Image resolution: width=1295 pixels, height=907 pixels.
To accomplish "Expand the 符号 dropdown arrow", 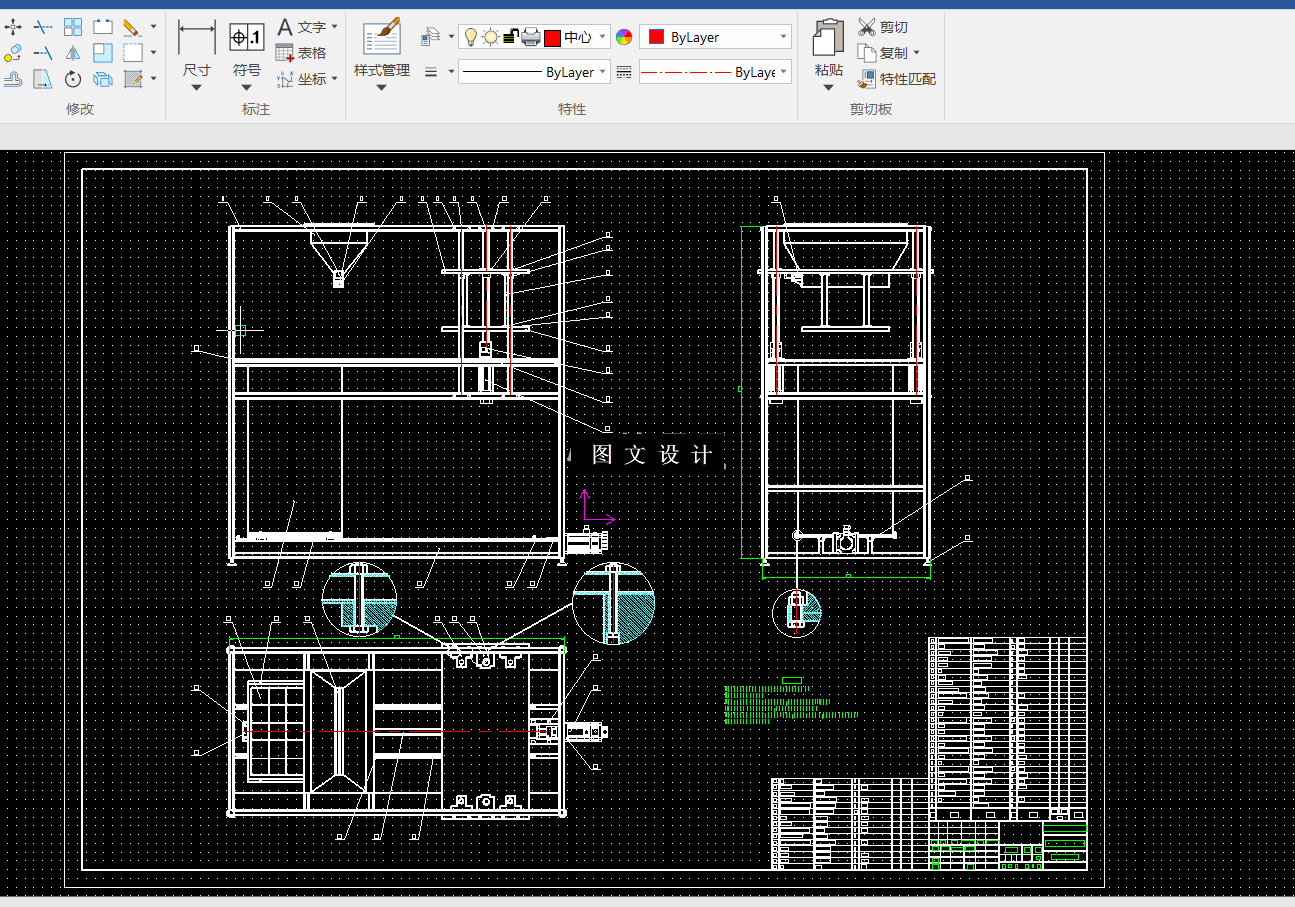I will pos(246,88).
